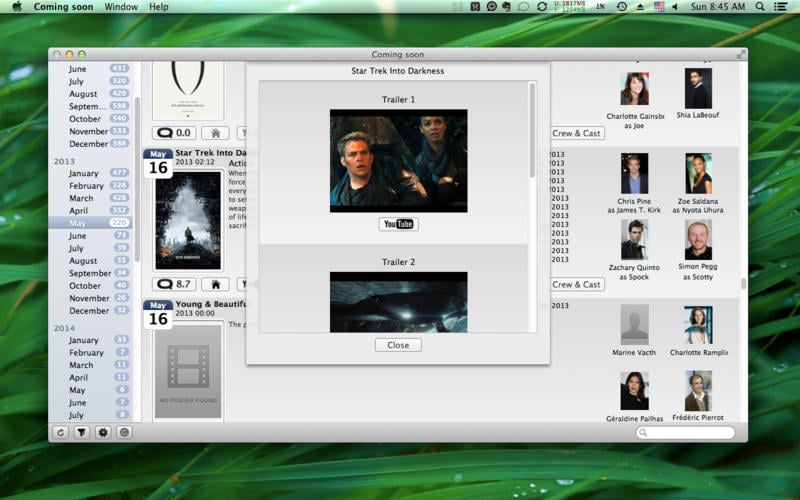This screenshot has height=500, width=800.
Task: Select the Charlotte Gainsbourg cast photo
Action: (634, 89)
